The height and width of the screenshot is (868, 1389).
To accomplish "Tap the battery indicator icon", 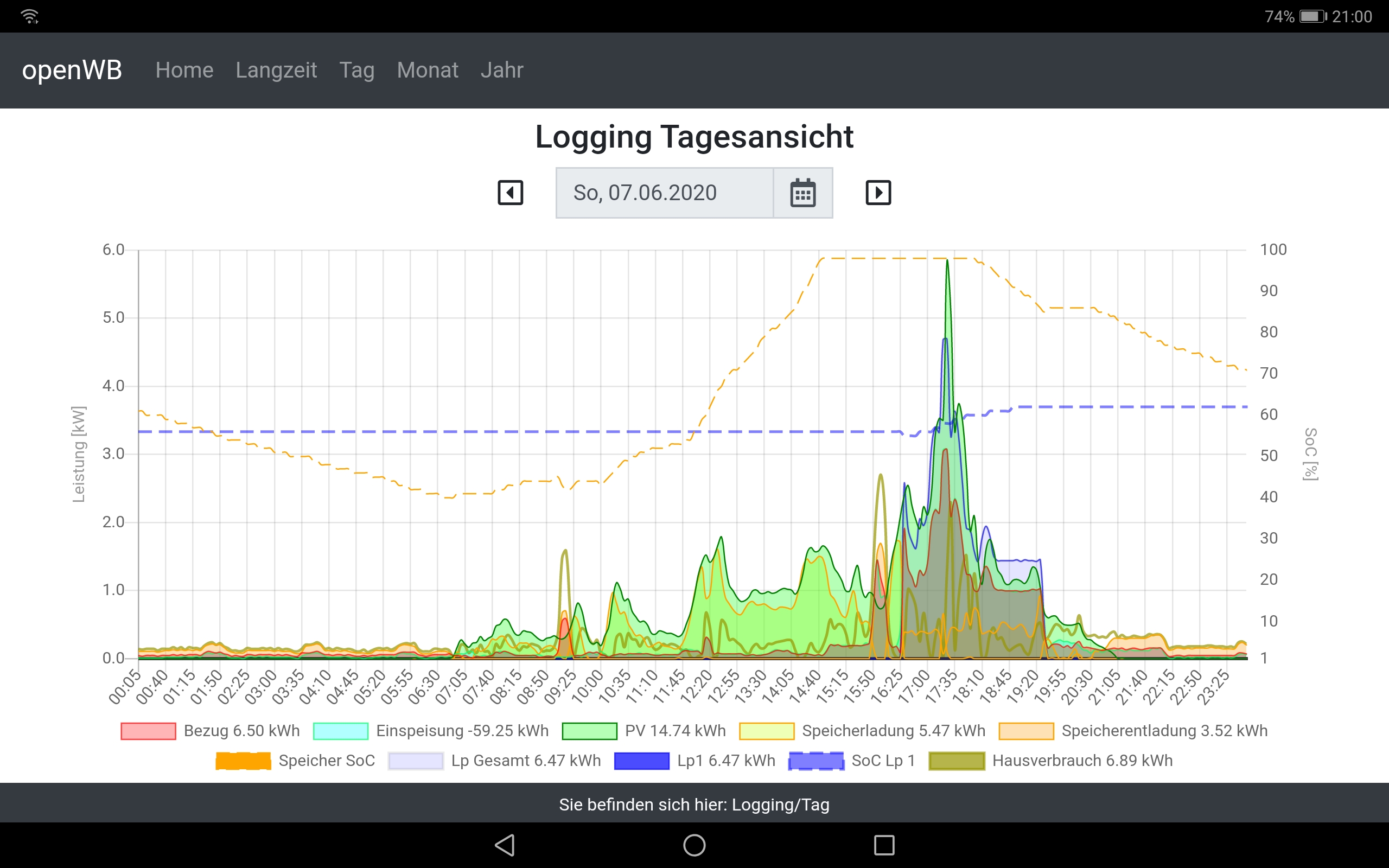I will (x=1312, y=16).
